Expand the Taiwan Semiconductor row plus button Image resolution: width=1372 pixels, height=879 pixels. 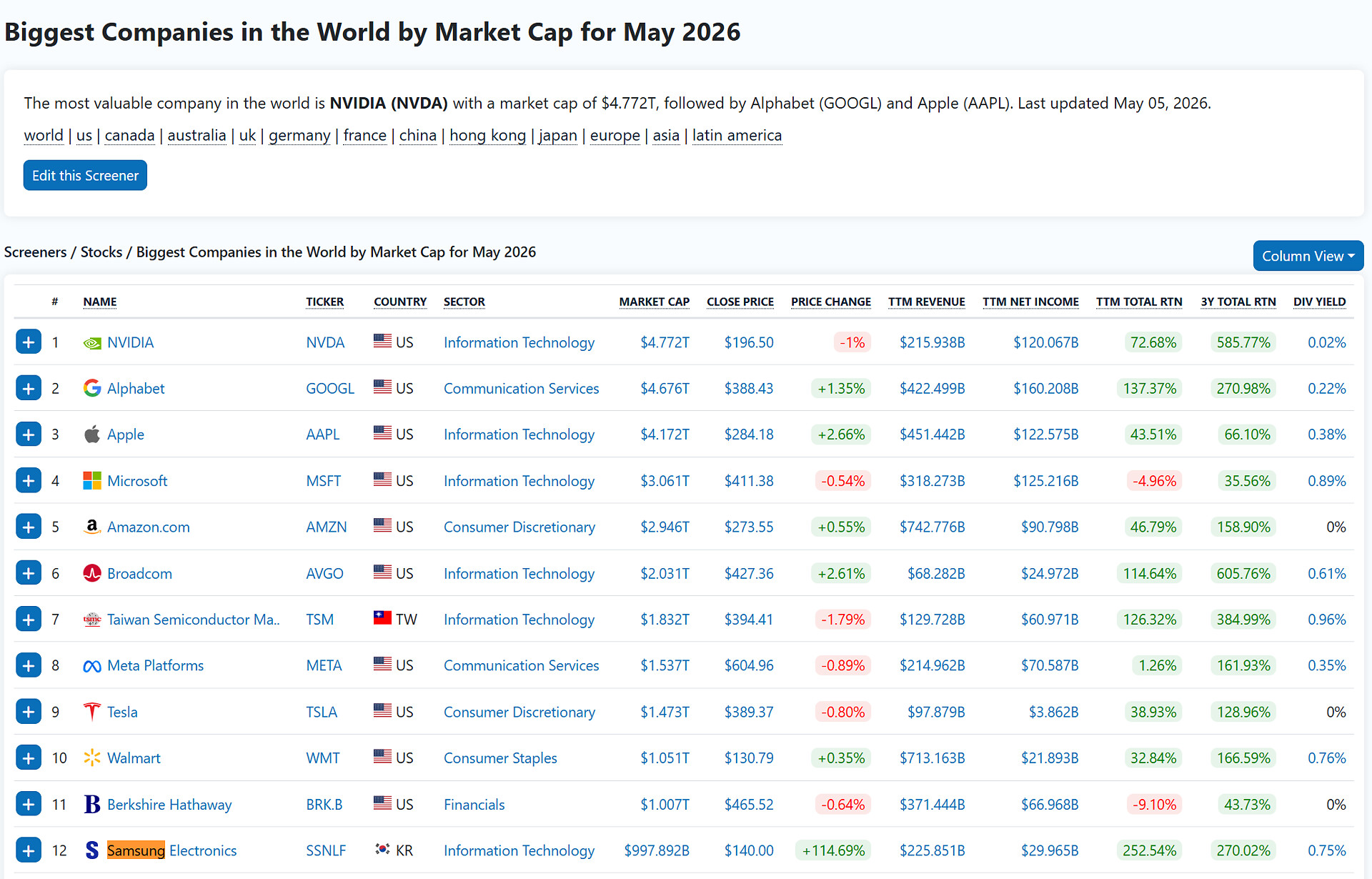pyautogui.click(x=29, y=620)
